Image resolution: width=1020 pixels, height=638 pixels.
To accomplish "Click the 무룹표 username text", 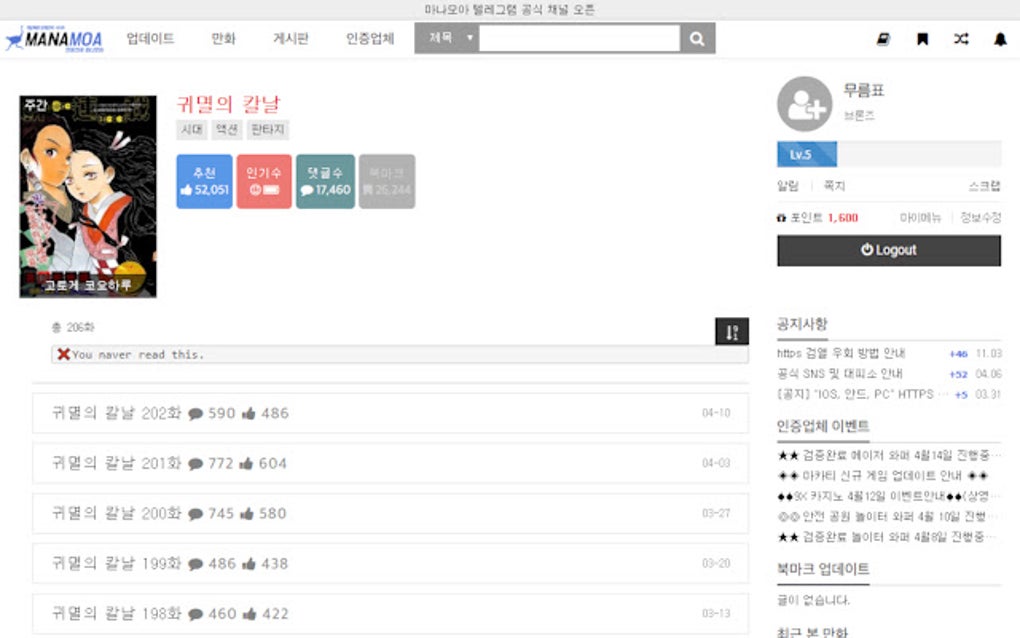I will (864, 90).
